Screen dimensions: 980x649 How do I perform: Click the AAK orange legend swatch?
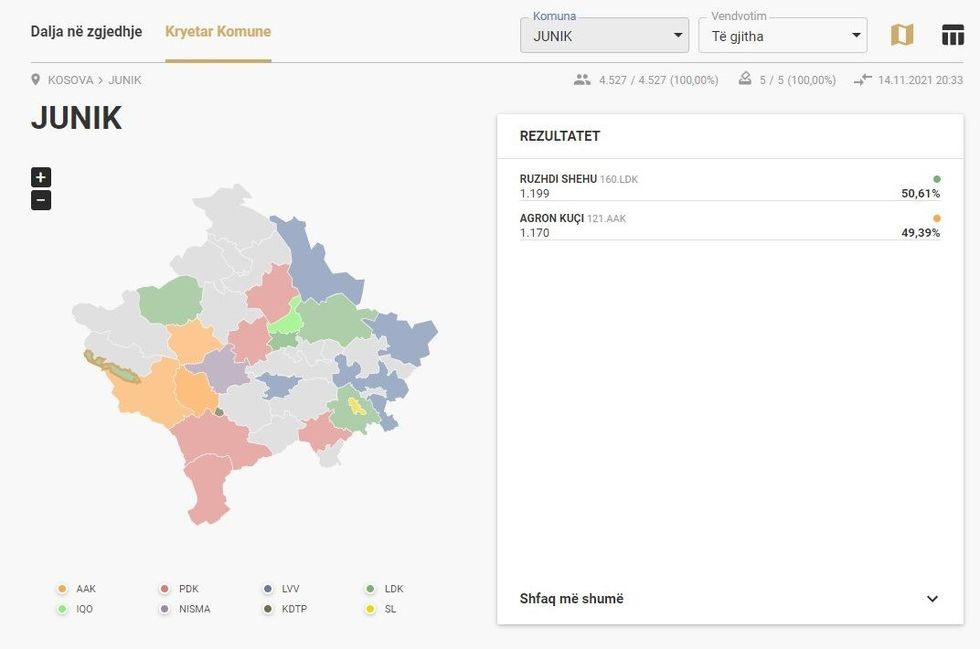pyautogui.click(x=62, y=589)
